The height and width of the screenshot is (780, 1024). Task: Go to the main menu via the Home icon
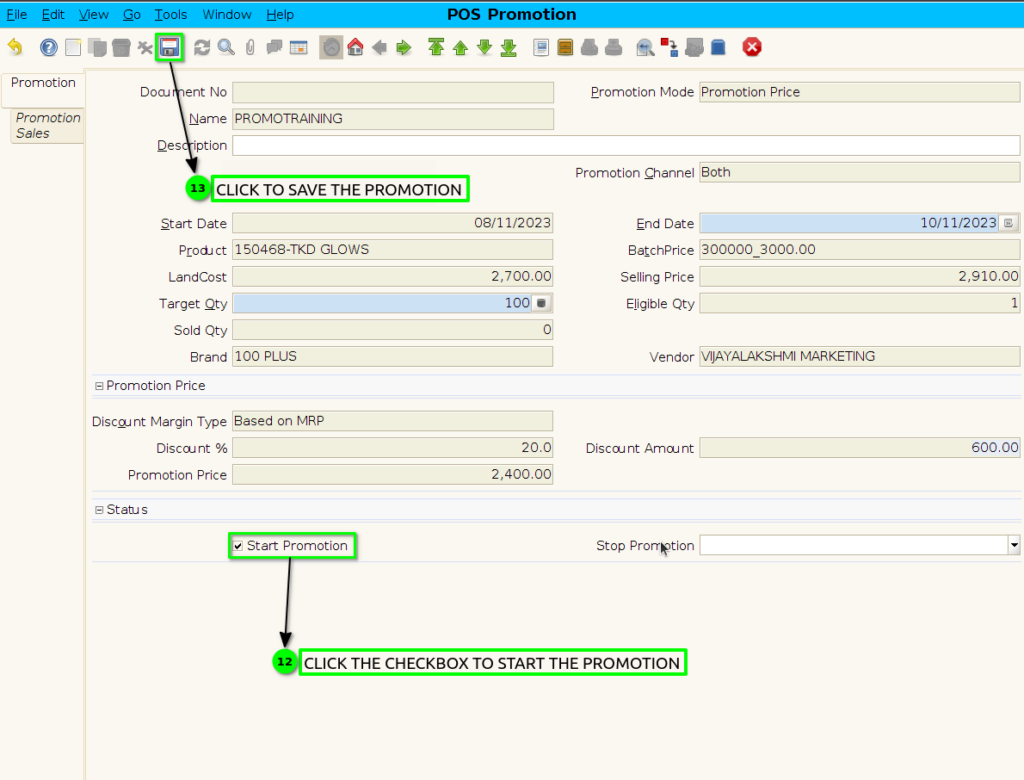(355, 47)
